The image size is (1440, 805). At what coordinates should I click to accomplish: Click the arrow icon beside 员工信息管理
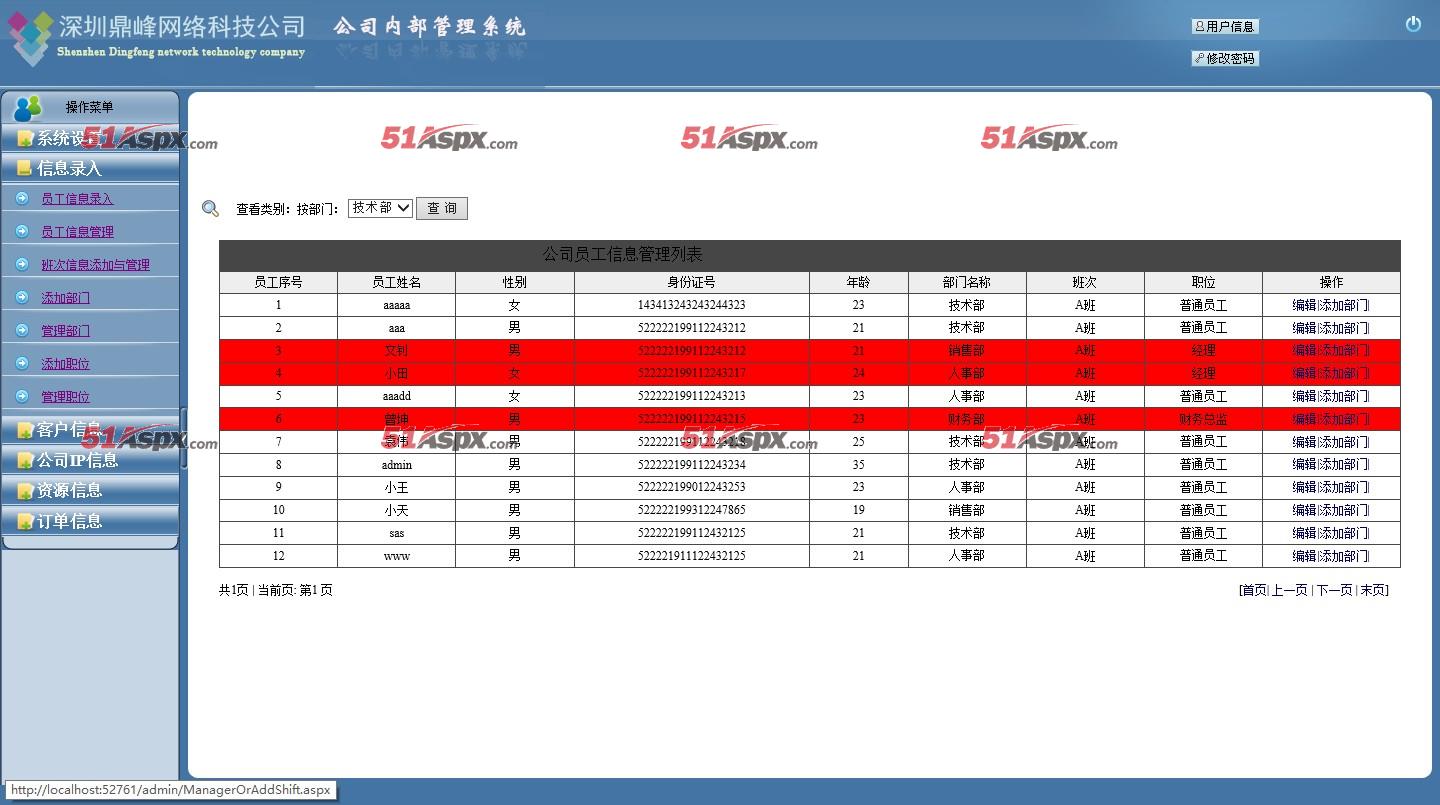pyautogui.click(x=22, y=231)
